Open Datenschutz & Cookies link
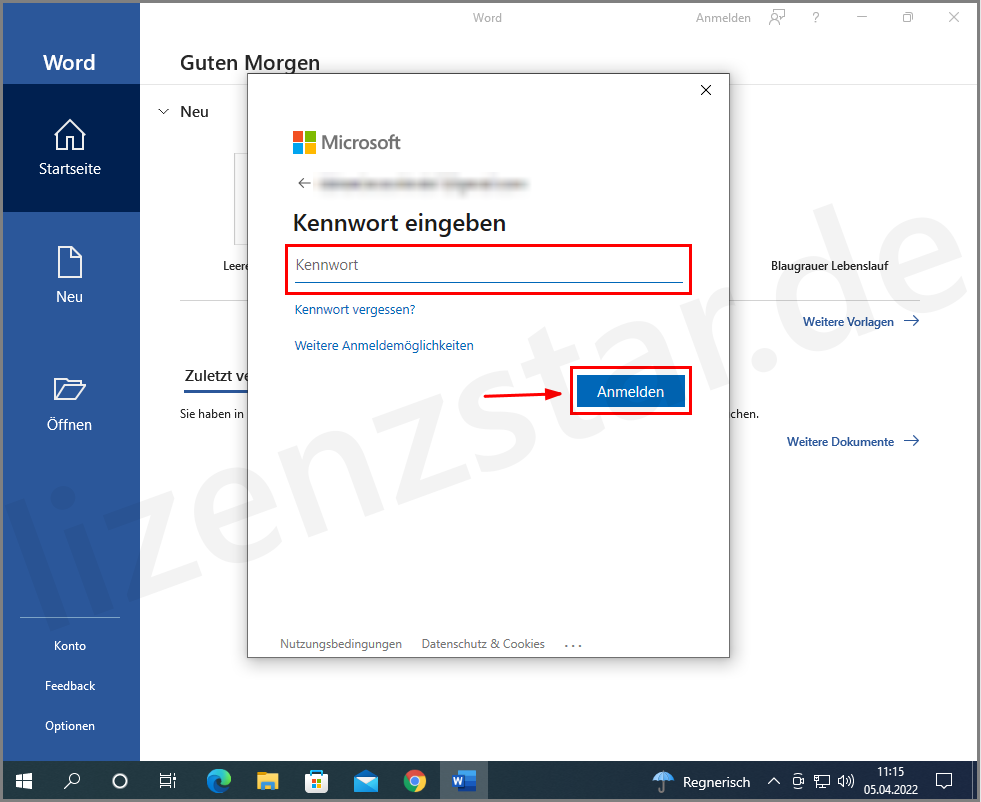981x802 pixels. point(483,644)
